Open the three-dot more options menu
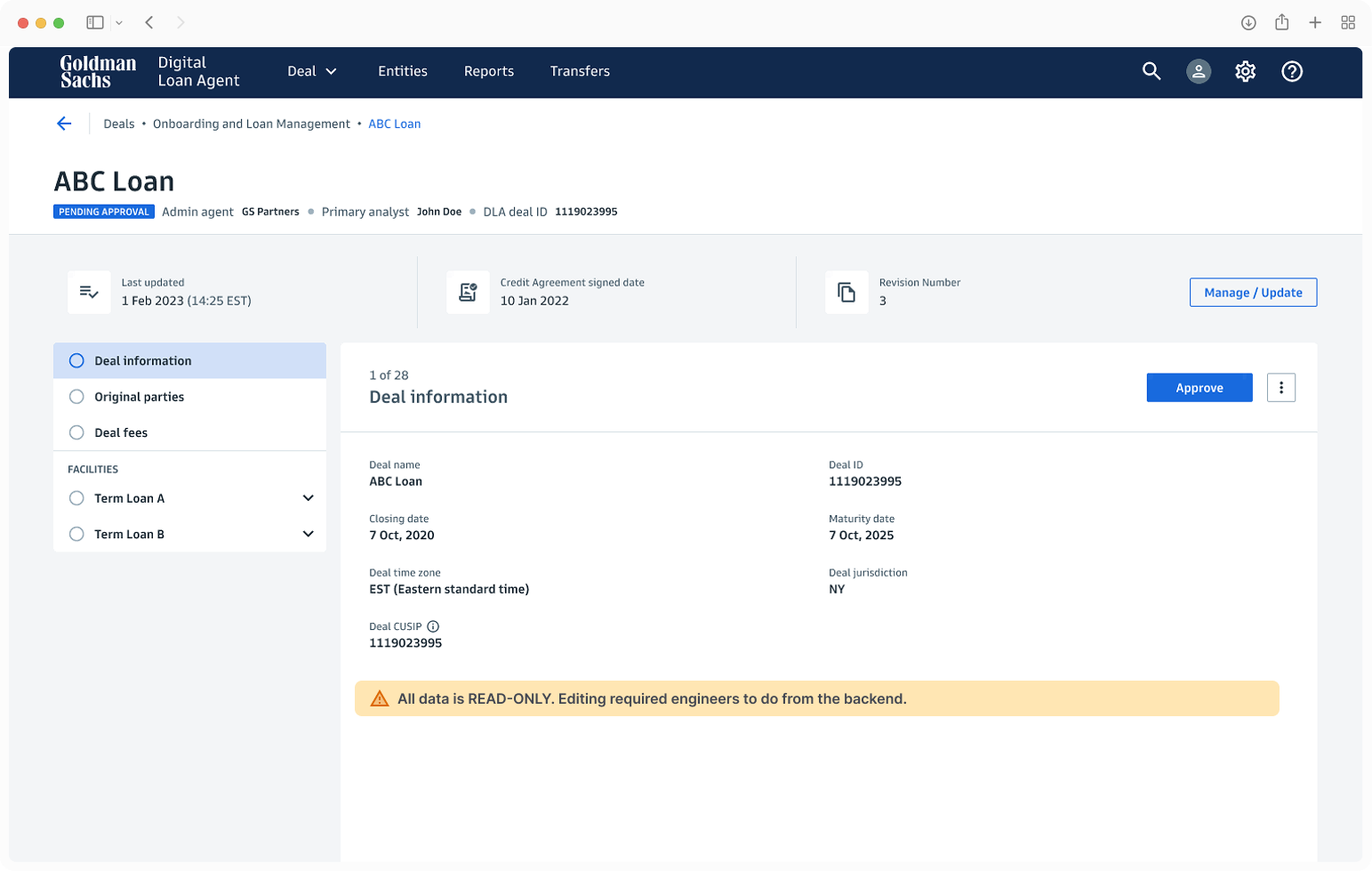Image resolution: width=1372 pixels, height=871 pixels. (x=1280, y=388)
